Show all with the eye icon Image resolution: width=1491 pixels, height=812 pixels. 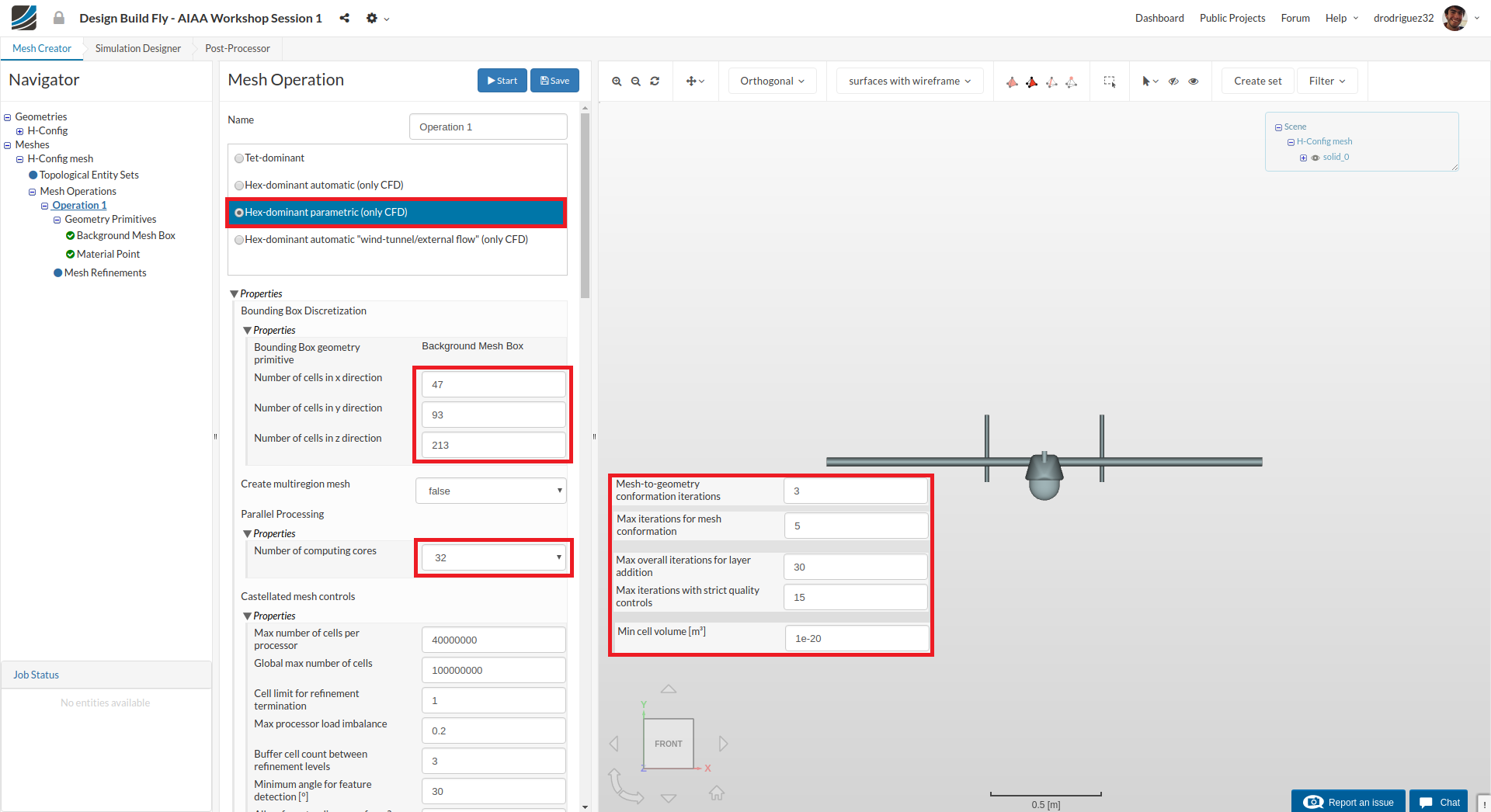click(1194, 81)
